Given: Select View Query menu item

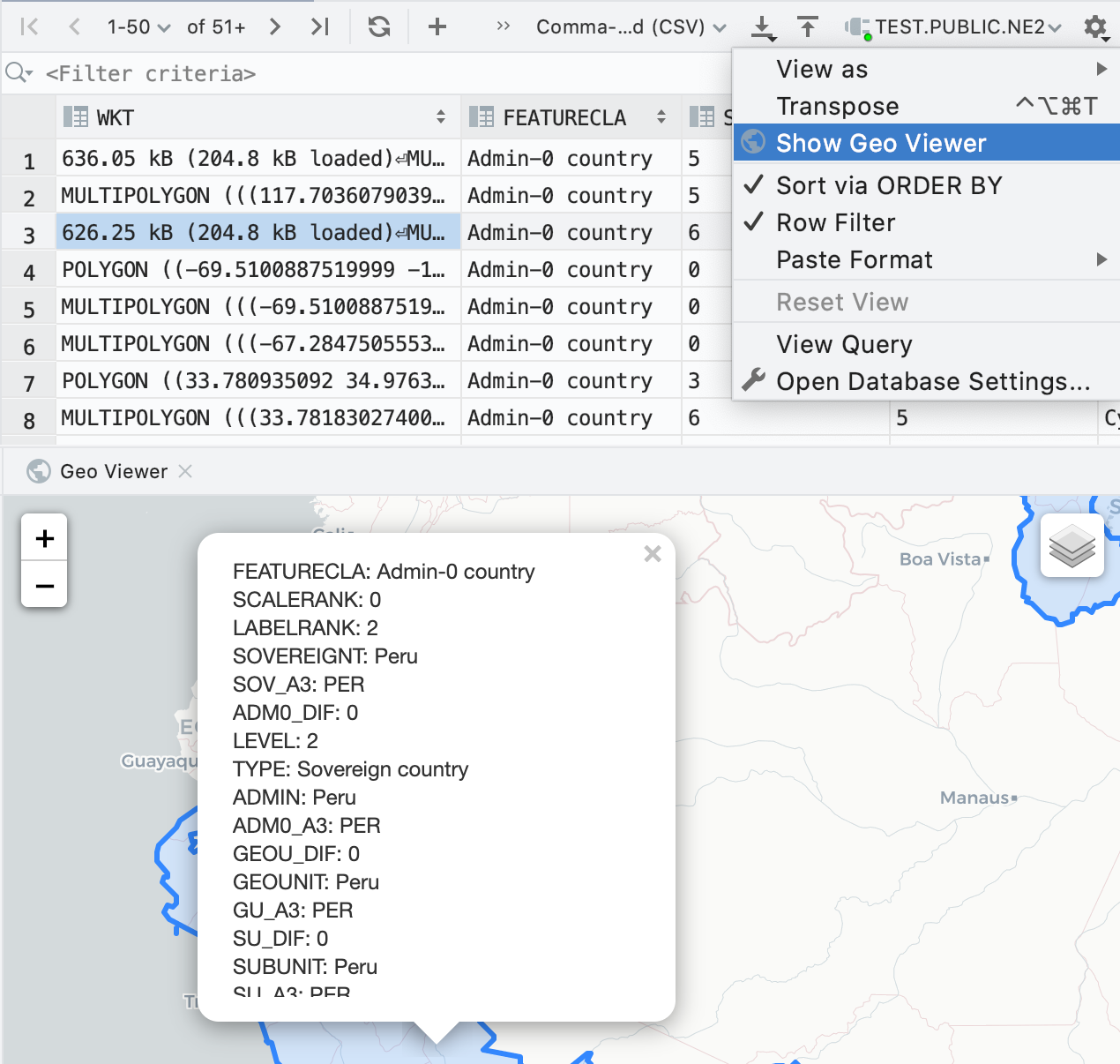Looking at the screenshot, I should (x=926, y=344).
